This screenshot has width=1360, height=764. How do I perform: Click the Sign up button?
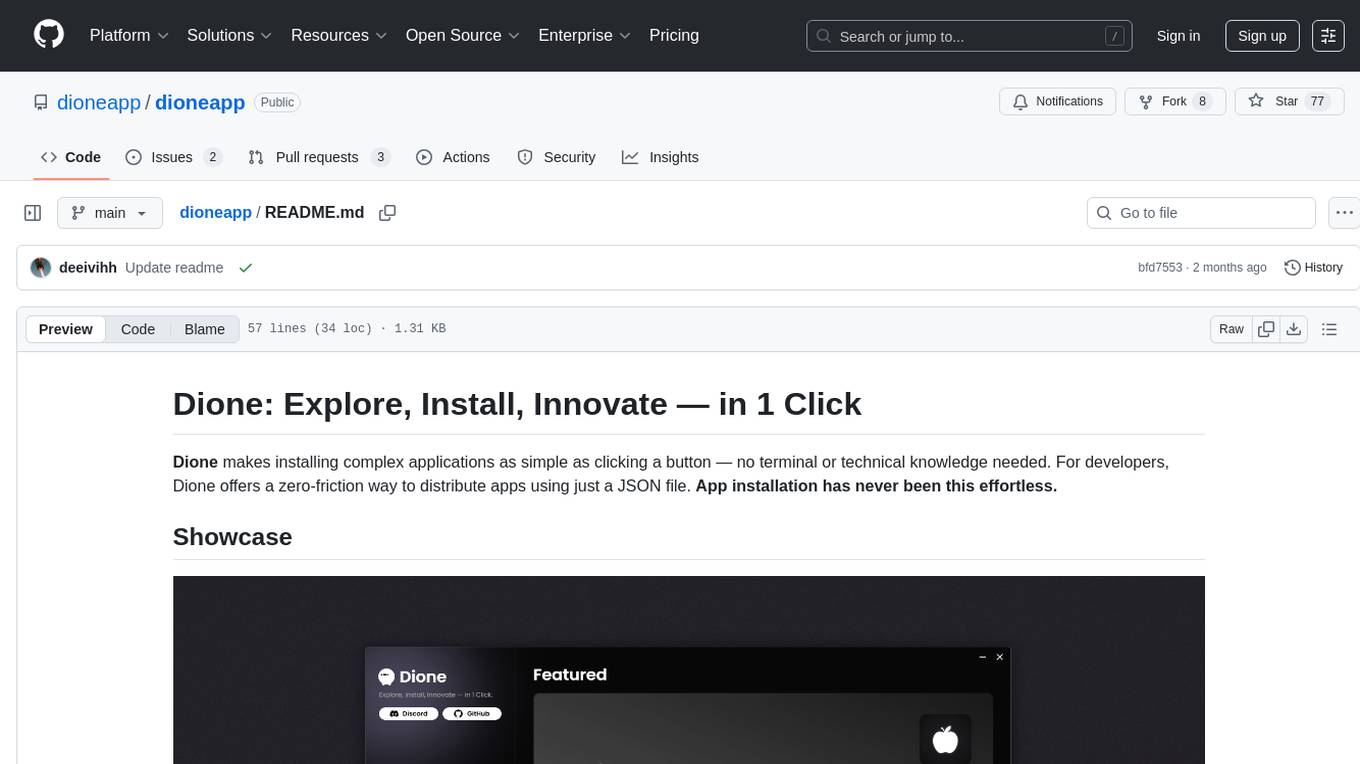1262,35
